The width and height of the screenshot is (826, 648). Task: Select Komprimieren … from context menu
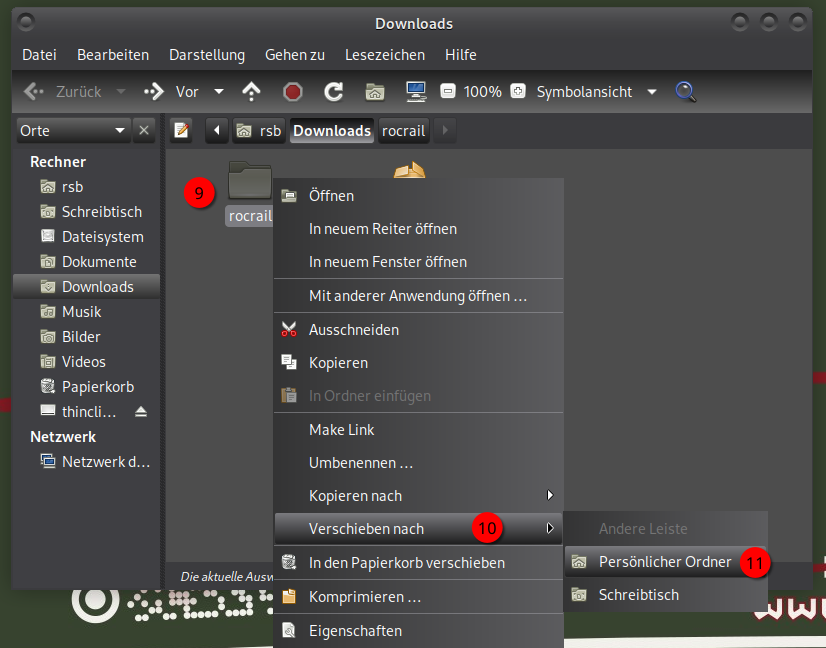click(x=364, y=597)
